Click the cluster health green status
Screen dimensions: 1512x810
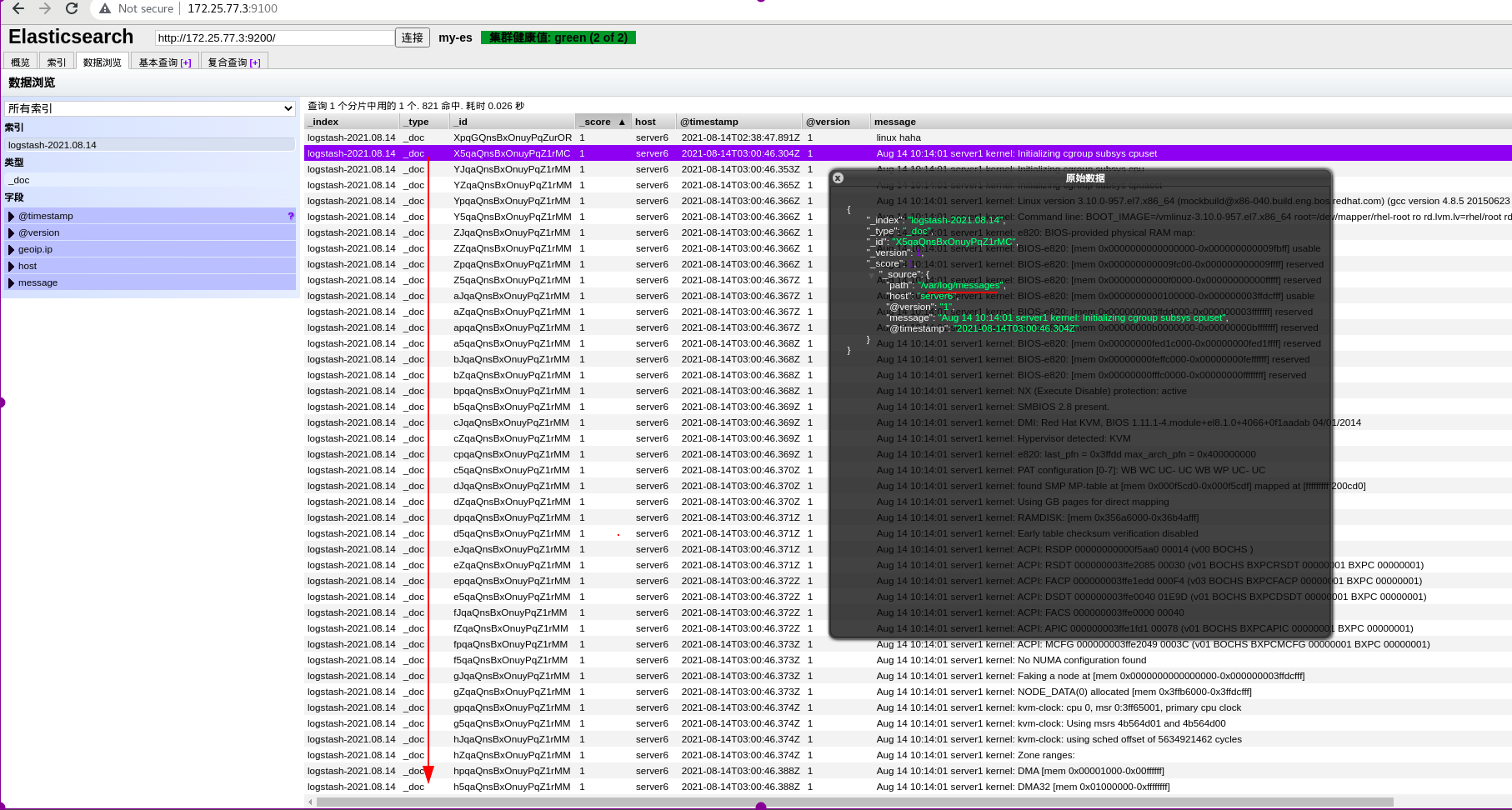click(558, 37)
